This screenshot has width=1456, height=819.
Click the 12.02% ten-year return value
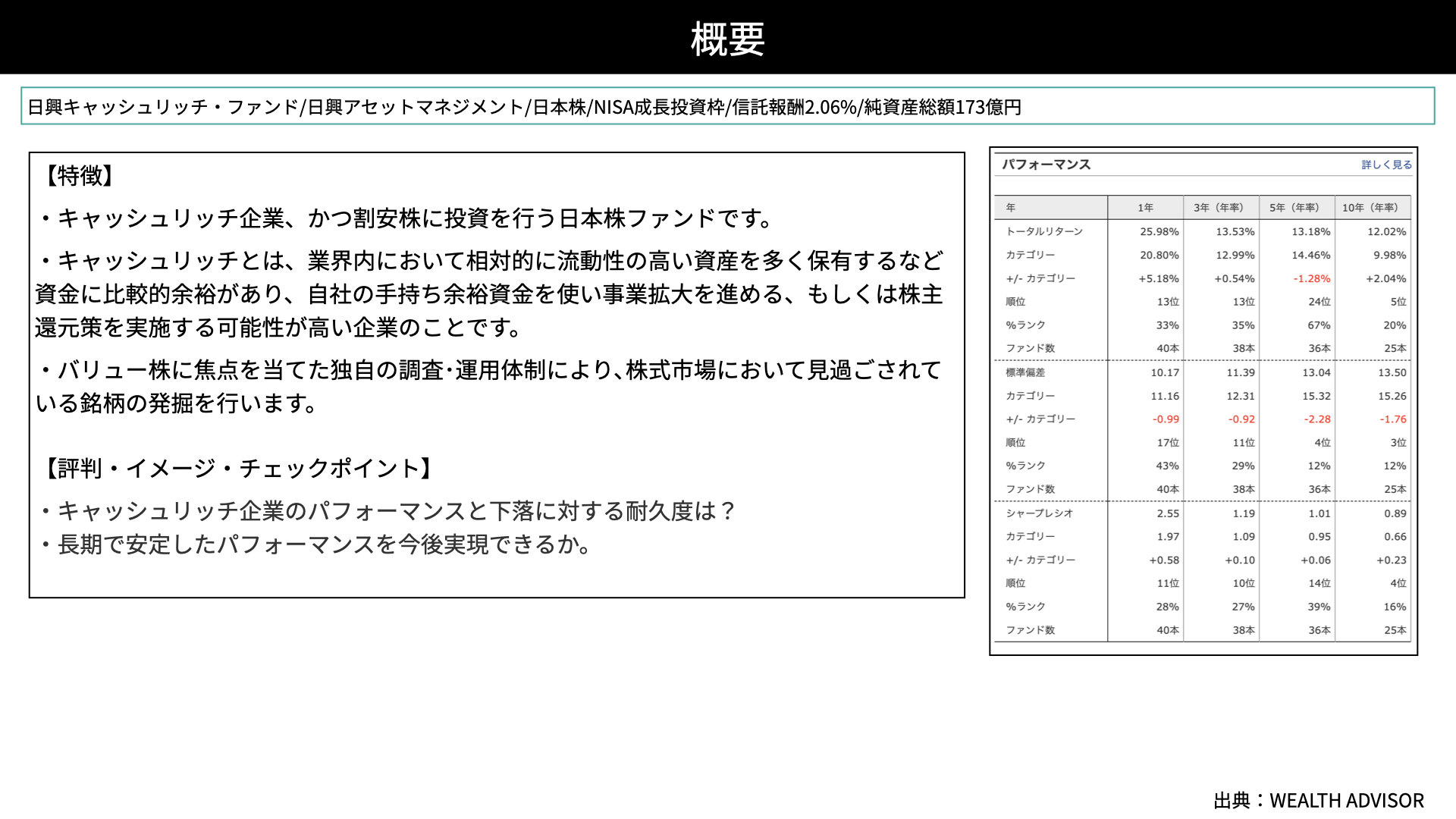click(1387, 231)
